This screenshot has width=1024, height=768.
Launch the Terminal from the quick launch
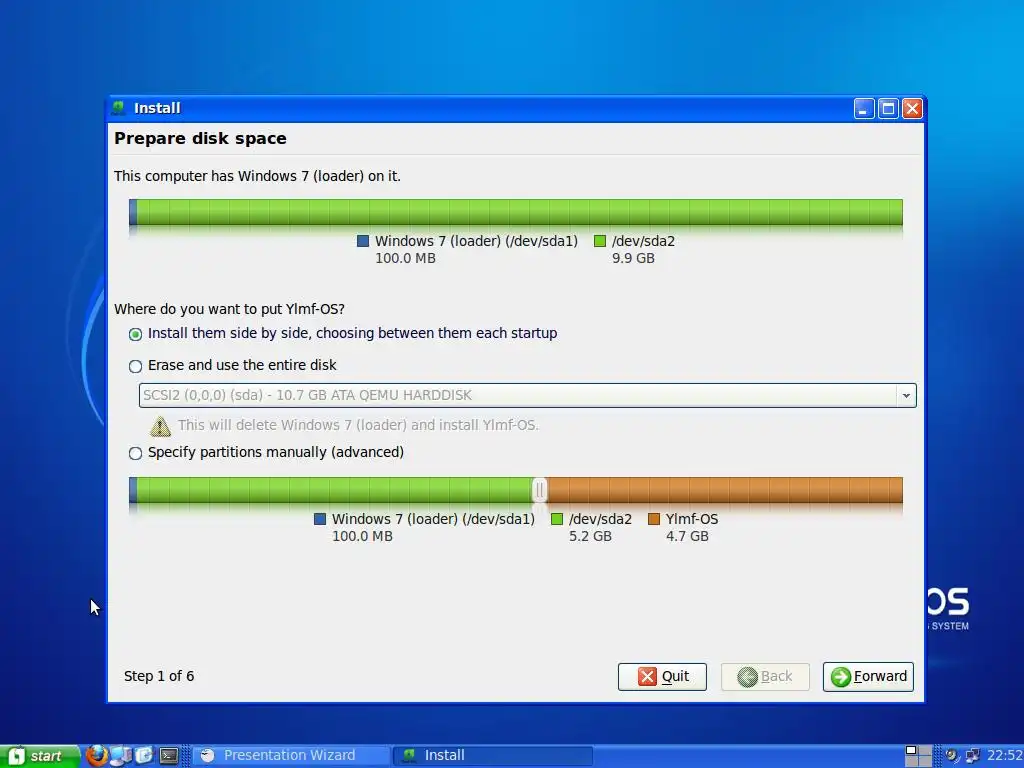coord(169,756)
